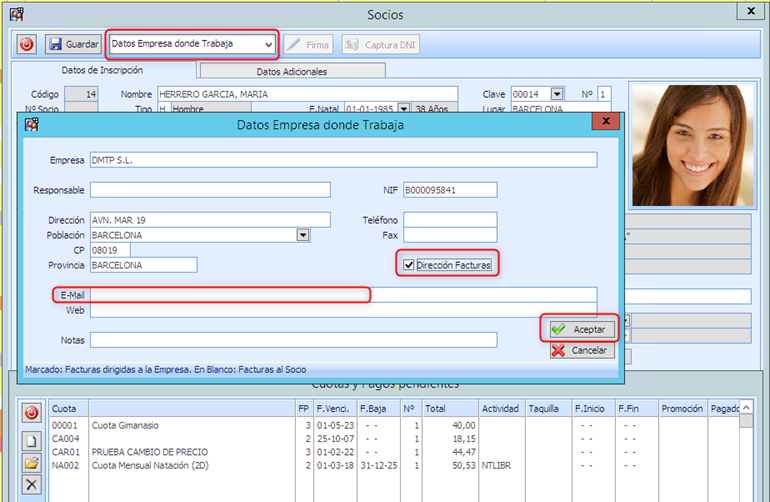Click the red power icon in top toolbar
Viewport: 770px width, 502px height.
click(26, 44)
